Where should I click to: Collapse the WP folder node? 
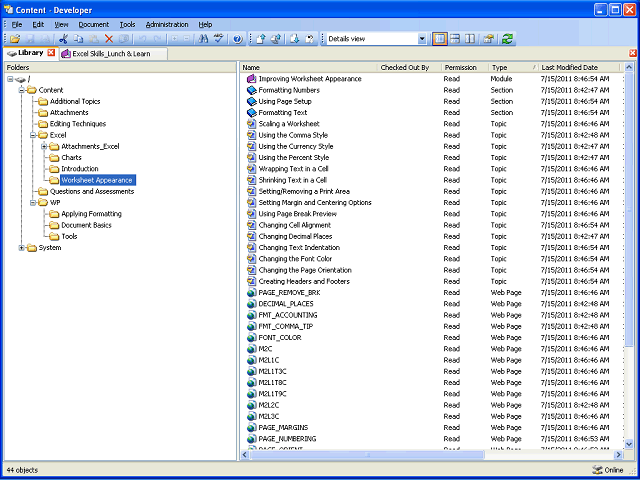[x=33, y=202]
